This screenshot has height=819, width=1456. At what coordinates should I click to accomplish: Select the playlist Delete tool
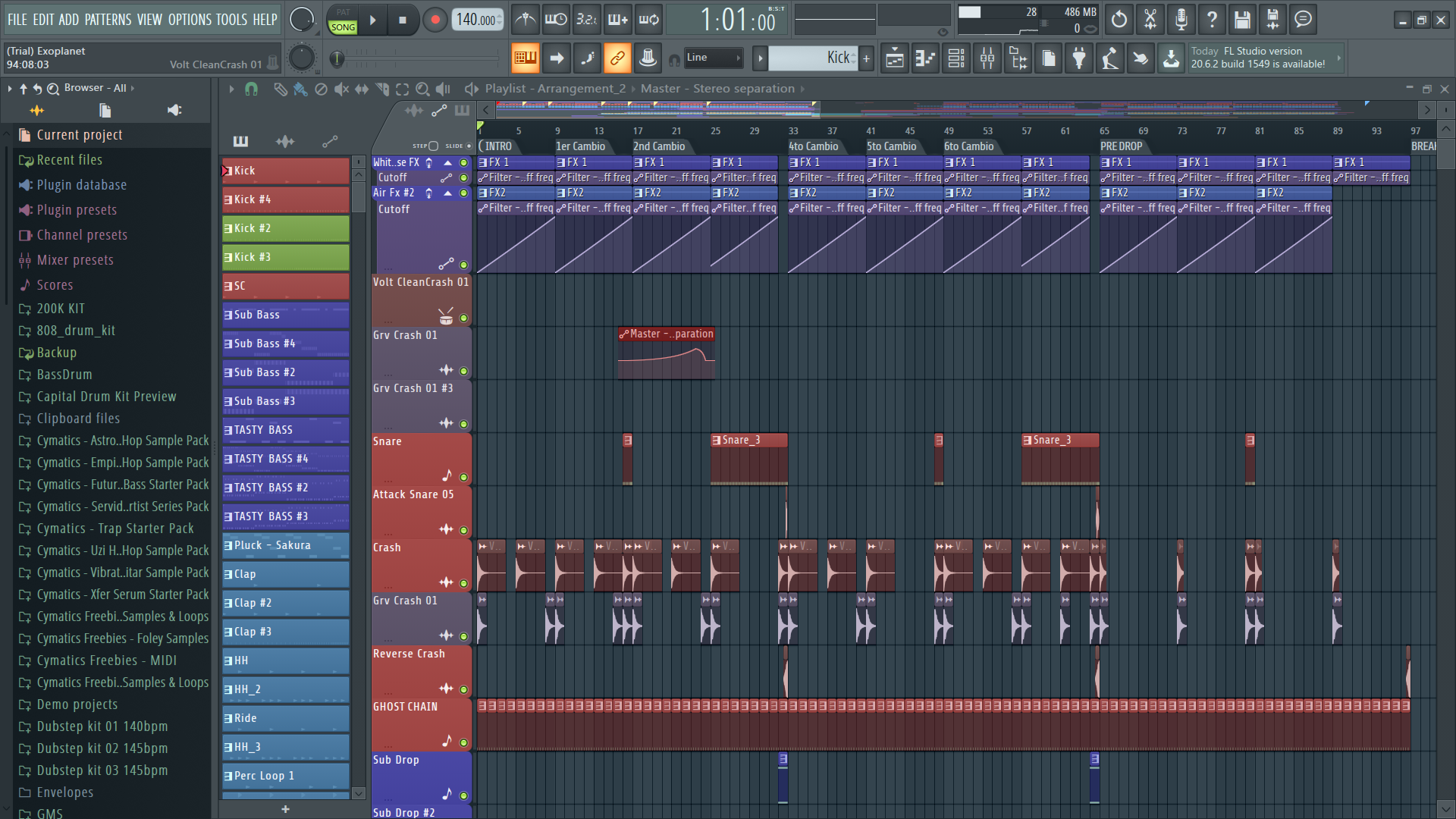[x=321, y=89]
